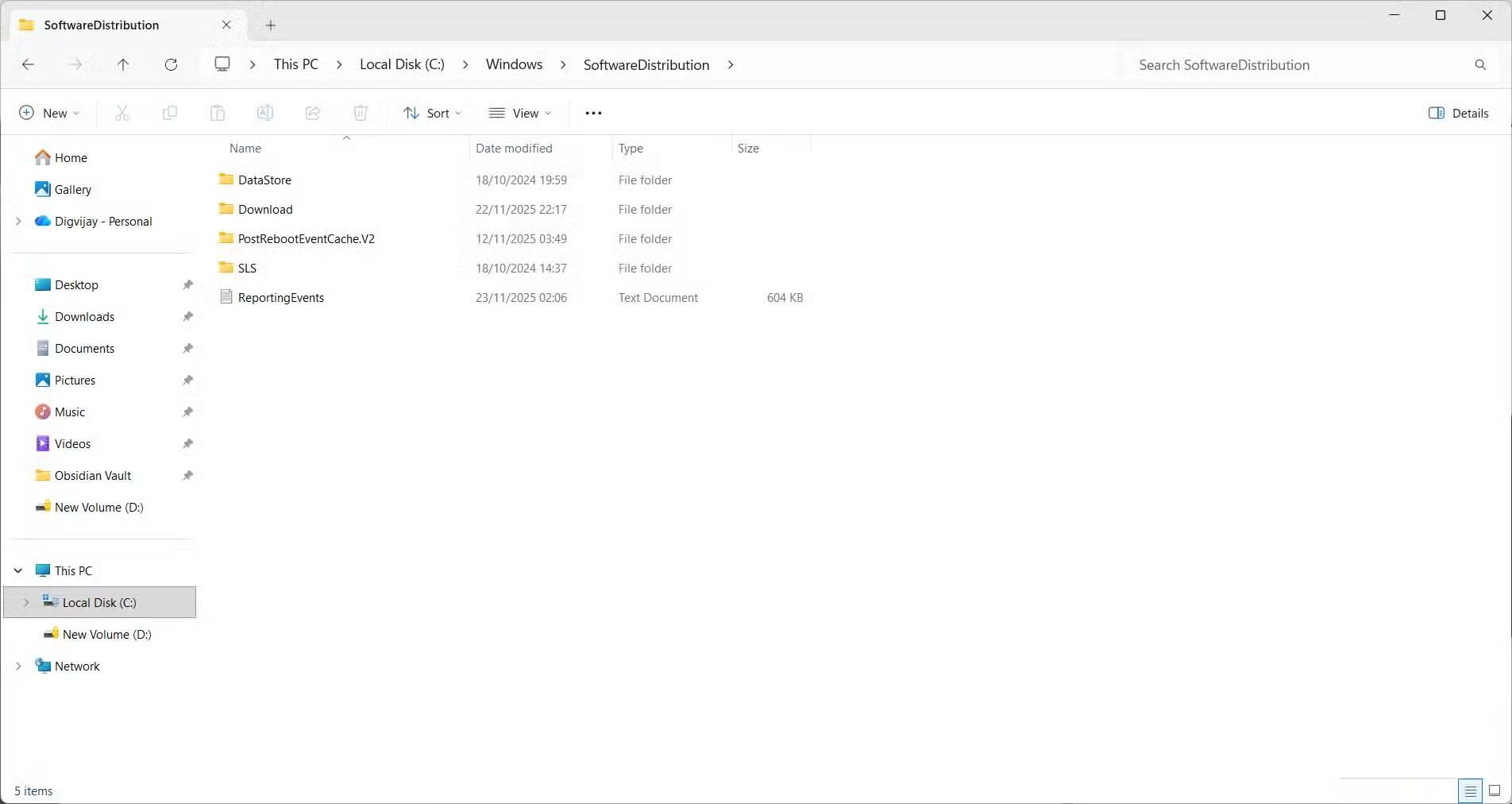Viewport: 1512px width, 804px height.
Task: Navigate up one folder level
Action: pyautogui.click(x=123, y=64)
